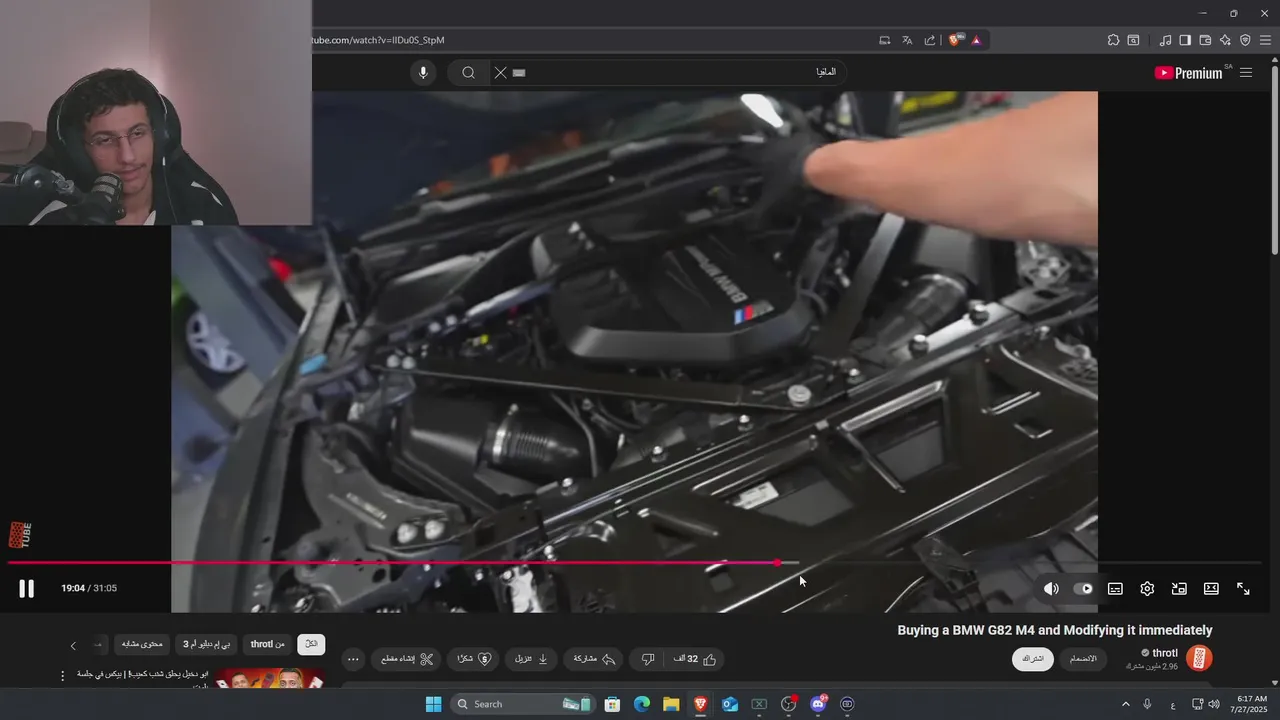Open the media control music note icon
The width and height of the screenshot is (1280, 720).
[x=1165, y=40]
